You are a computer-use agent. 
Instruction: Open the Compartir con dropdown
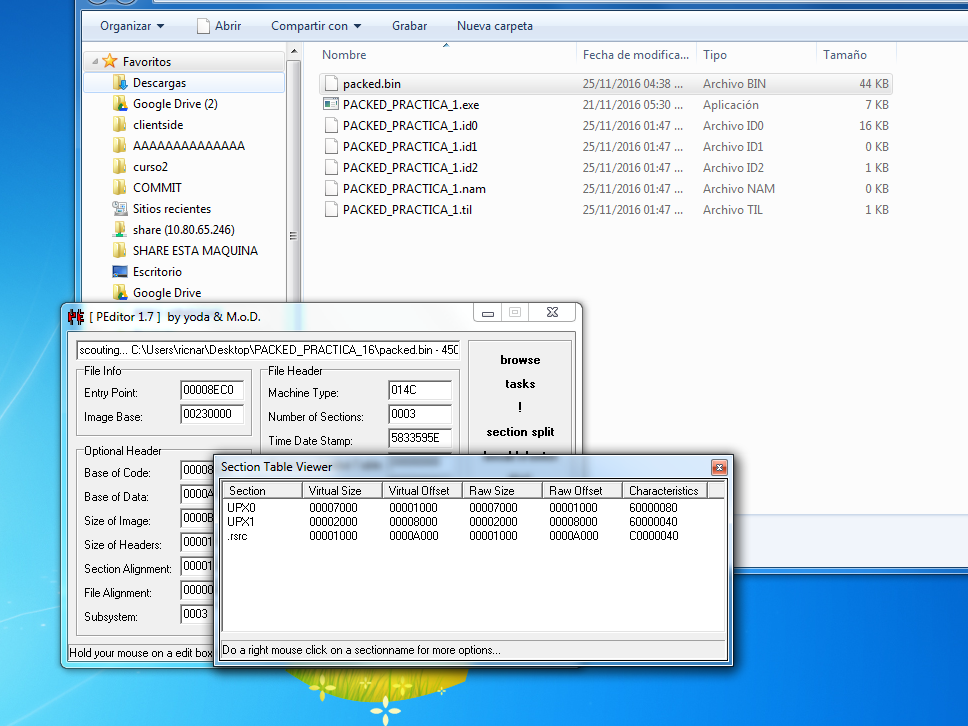pyautogui.click(x=316, y=26)
